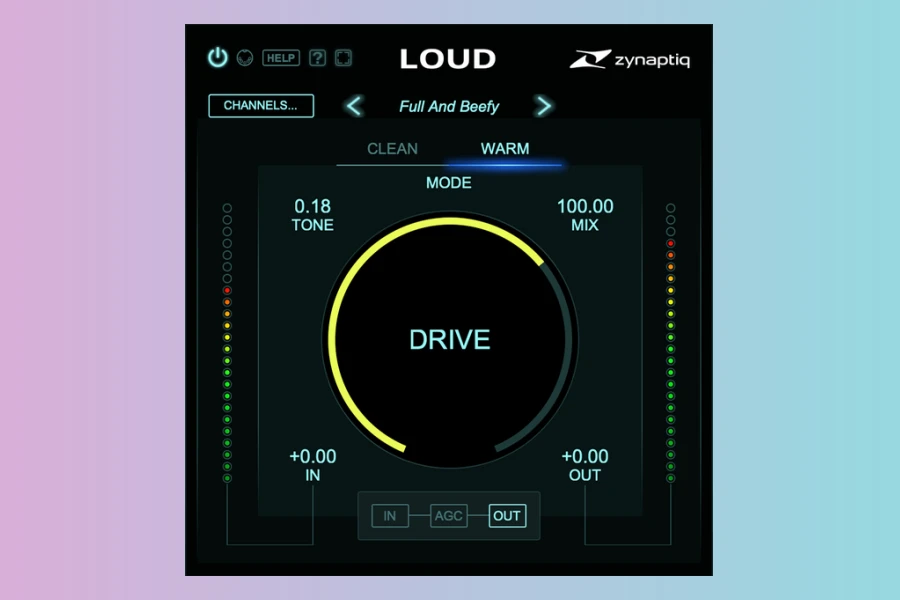
Task: Go to the previous preset with left arrow
Action: tap(354, 106)
